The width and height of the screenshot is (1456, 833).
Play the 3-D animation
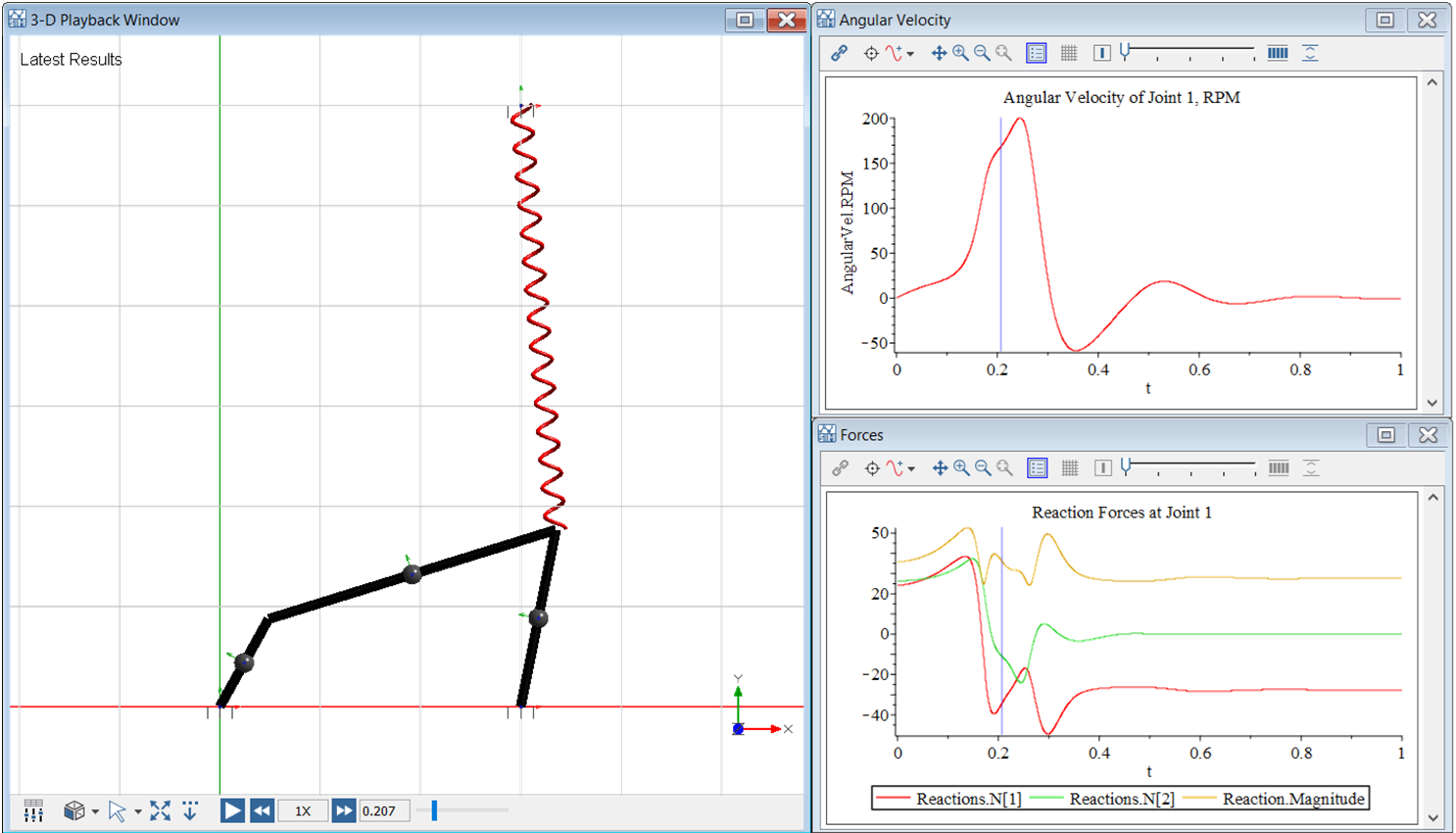[x=232, y=810]
